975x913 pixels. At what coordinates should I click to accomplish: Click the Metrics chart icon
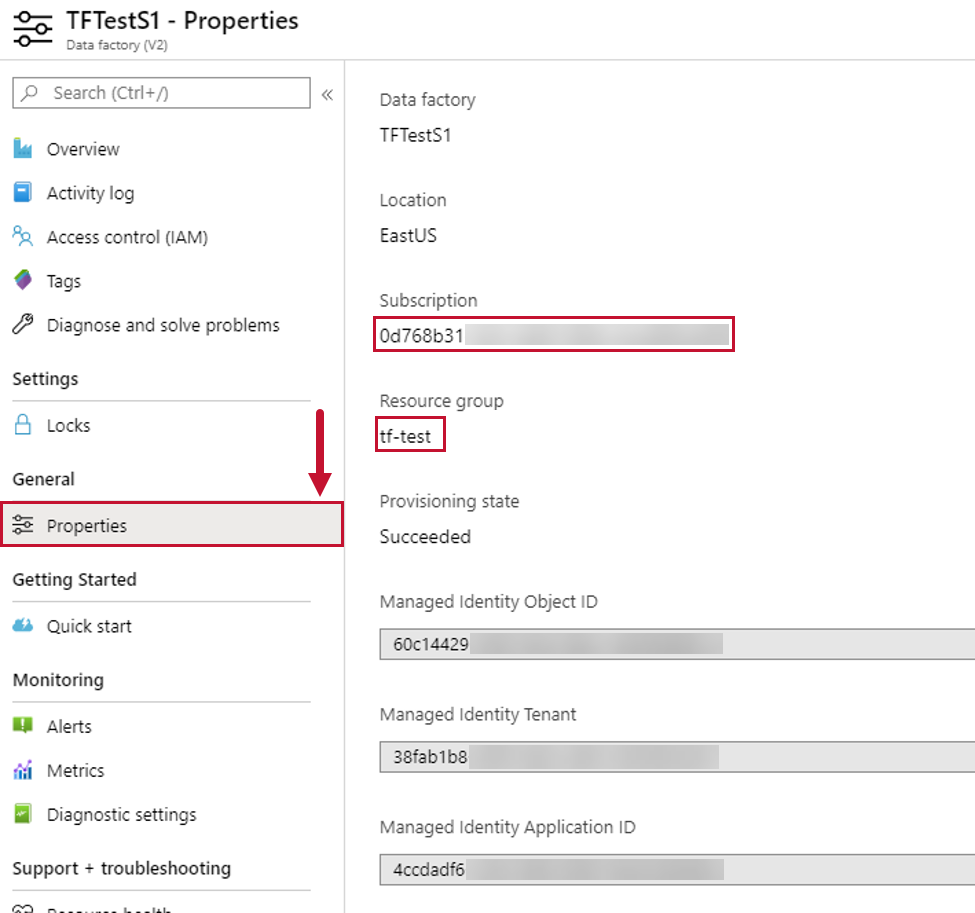[x=23, y=770]
